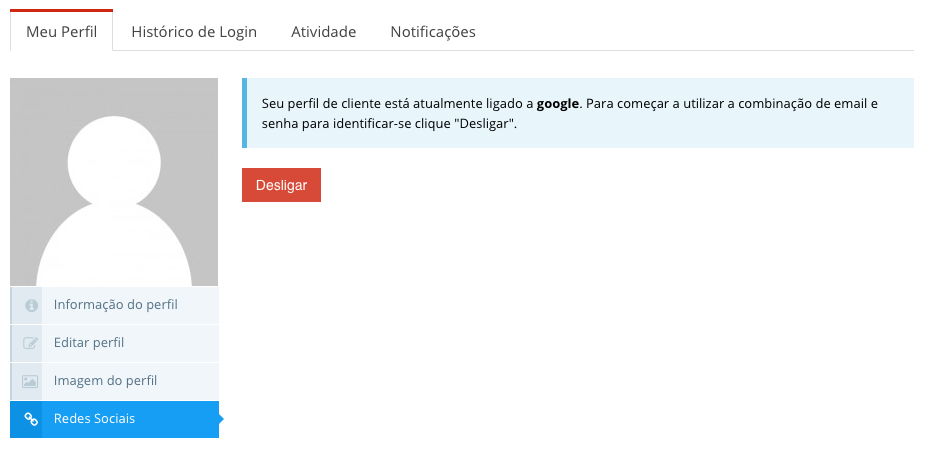Viewport: 926px width, 449px height.
Task: Click the info icon beside Informação do perfil
Action: tap(30, 305)
